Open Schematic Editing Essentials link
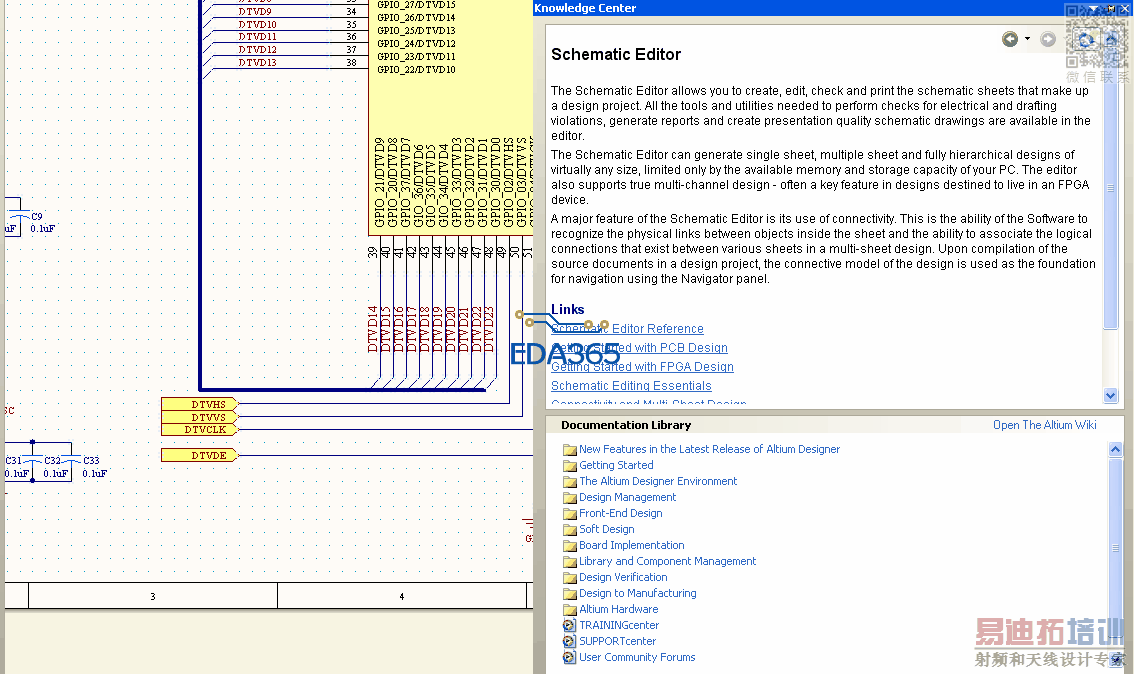 631,386
